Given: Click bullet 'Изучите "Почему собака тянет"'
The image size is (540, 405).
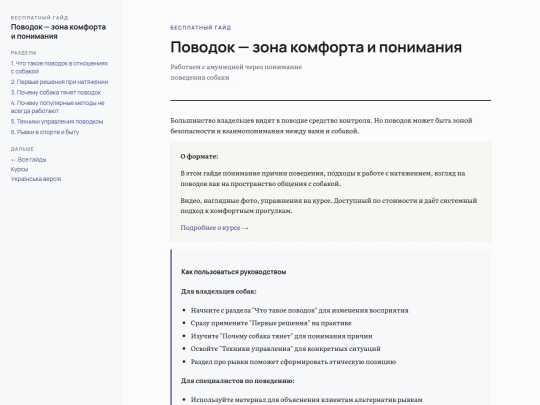Looking at the screenshot, I should tap(281, 336).
